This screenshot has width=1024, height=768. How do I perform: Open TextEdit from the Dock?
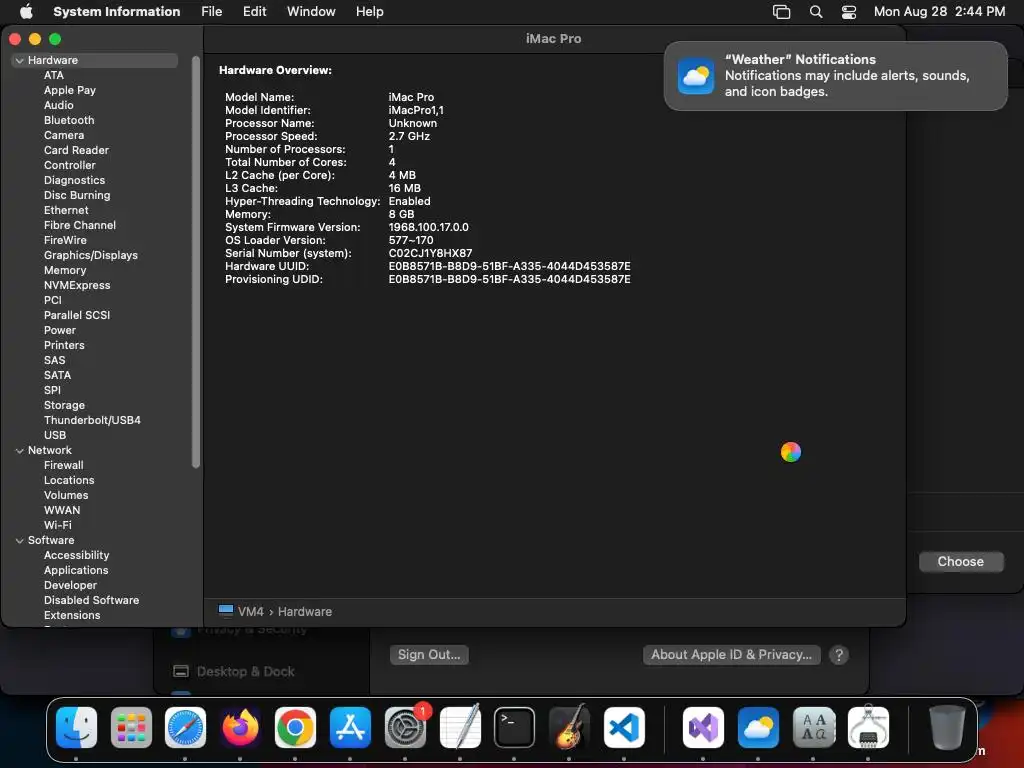pos(460,727)
